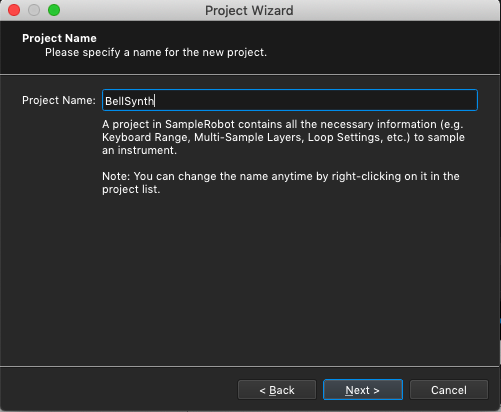Click "Loop Settings" in the description text

(x=345, y=137)
